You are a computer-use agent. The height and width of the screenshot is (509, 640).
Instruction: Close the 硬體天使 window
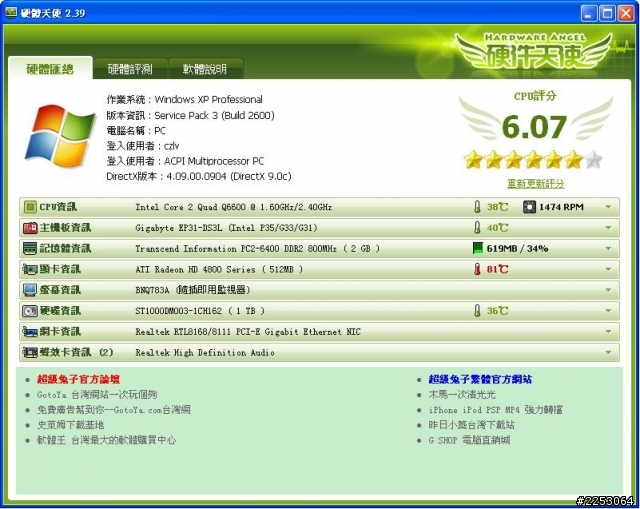626,13
